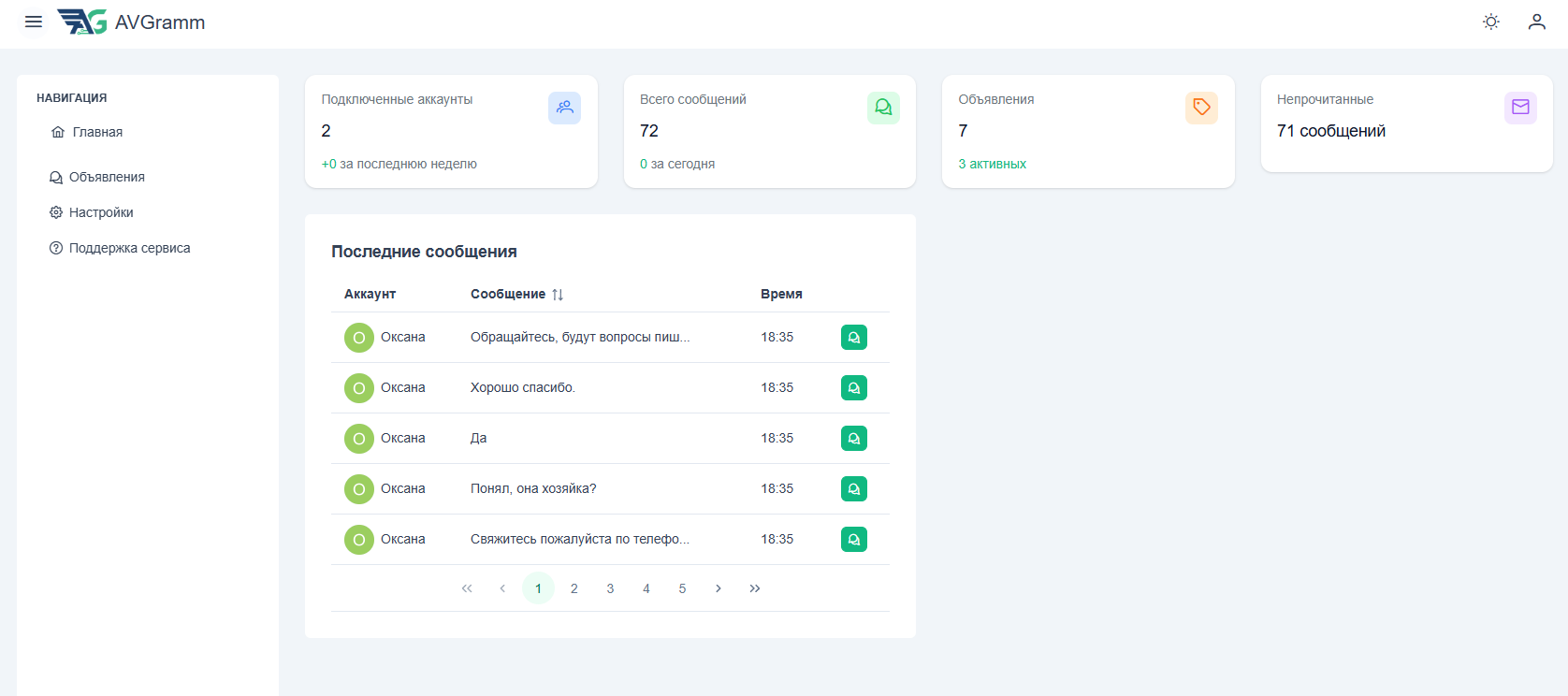Open chat for 'Понял, она хозяйка?' message
Viewport: 1568px width, 696px height.
(x=854, y=488)
